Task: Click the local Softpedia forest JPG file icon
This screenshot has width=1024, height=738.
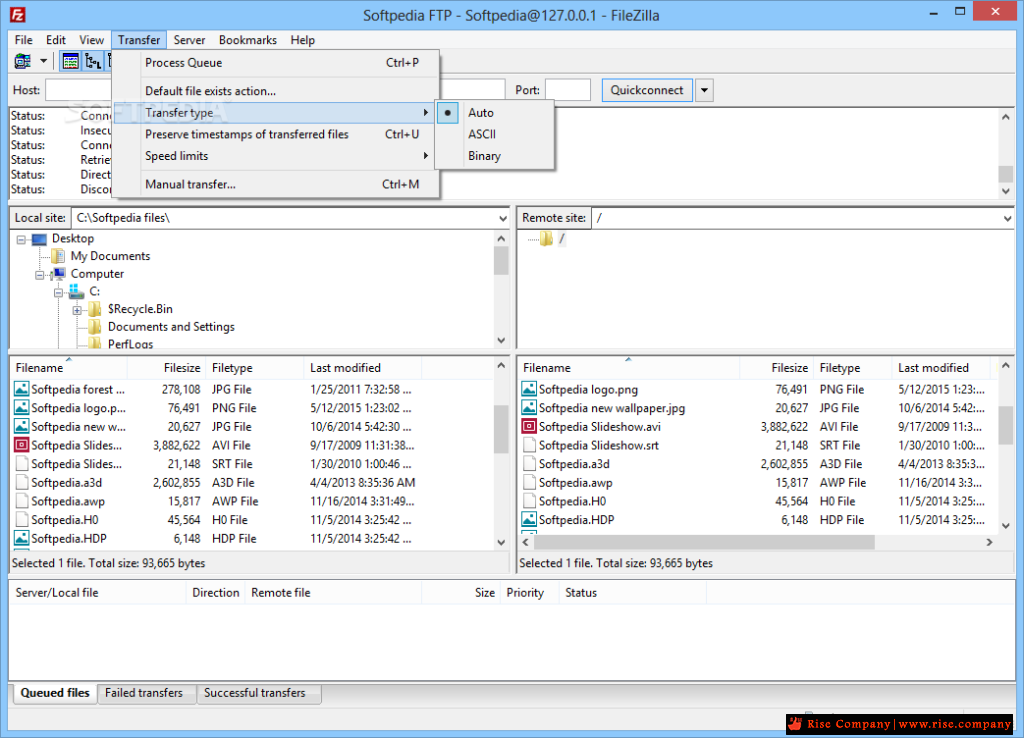Action: (x=22, y=389)
